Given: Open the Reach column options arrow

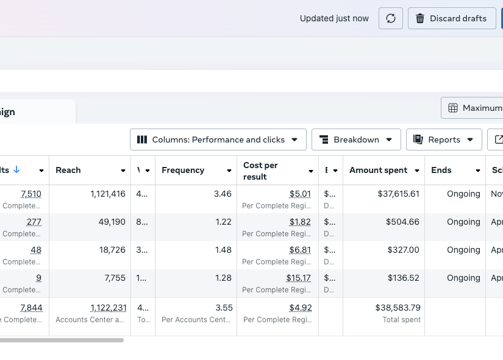Looking at the screenshot, I should [x=123, y=171].
